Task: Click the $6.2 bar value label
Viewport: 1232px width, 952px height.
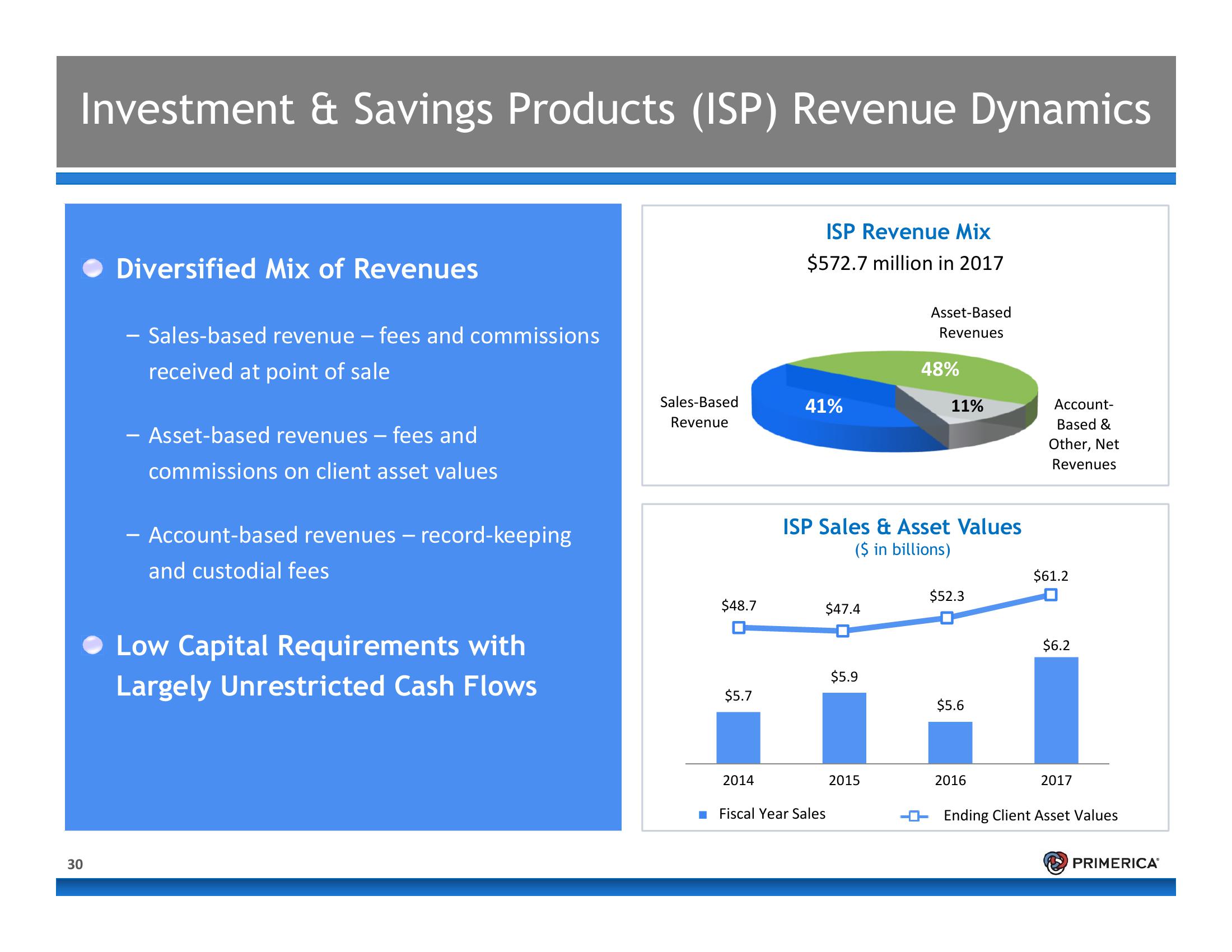Action: [x=1056, y=645]
